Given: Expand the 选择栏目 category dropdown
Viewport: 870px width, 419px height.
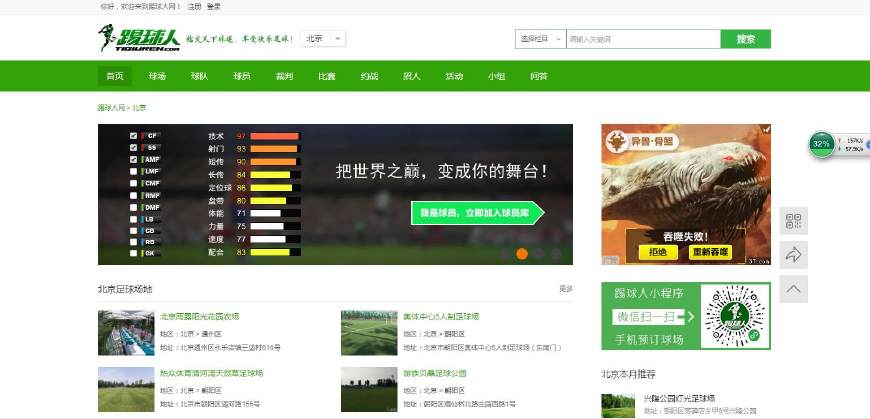Looking at the screenshot, I should (540, 39).
